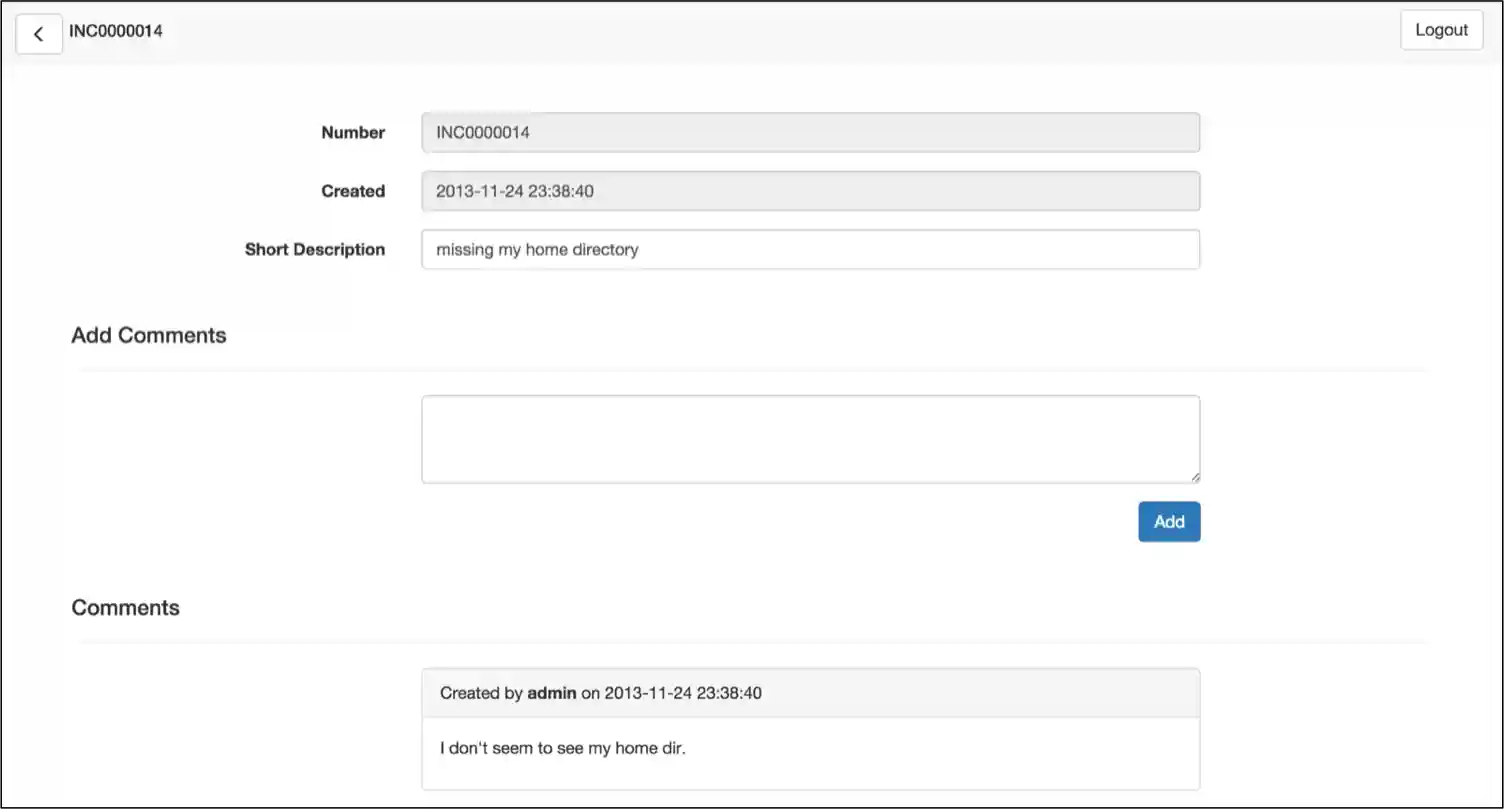
Task: Select the Number field showing INC0000014
Action: click(x=810, y=131)
